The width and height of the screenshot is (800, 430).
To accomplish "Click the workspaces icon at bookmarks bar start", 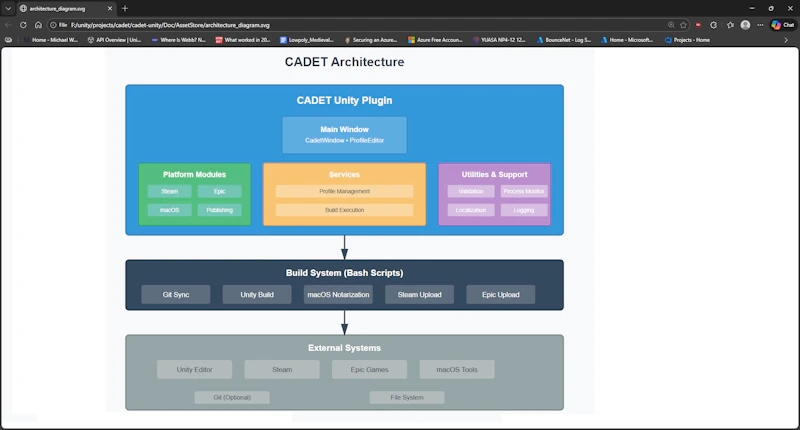I will click(x=8, y=40).
